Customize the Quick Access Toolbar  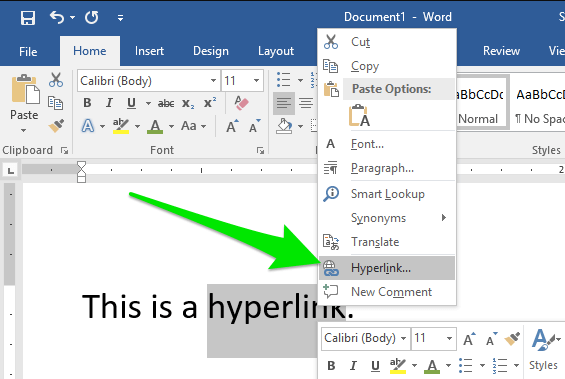120,18
